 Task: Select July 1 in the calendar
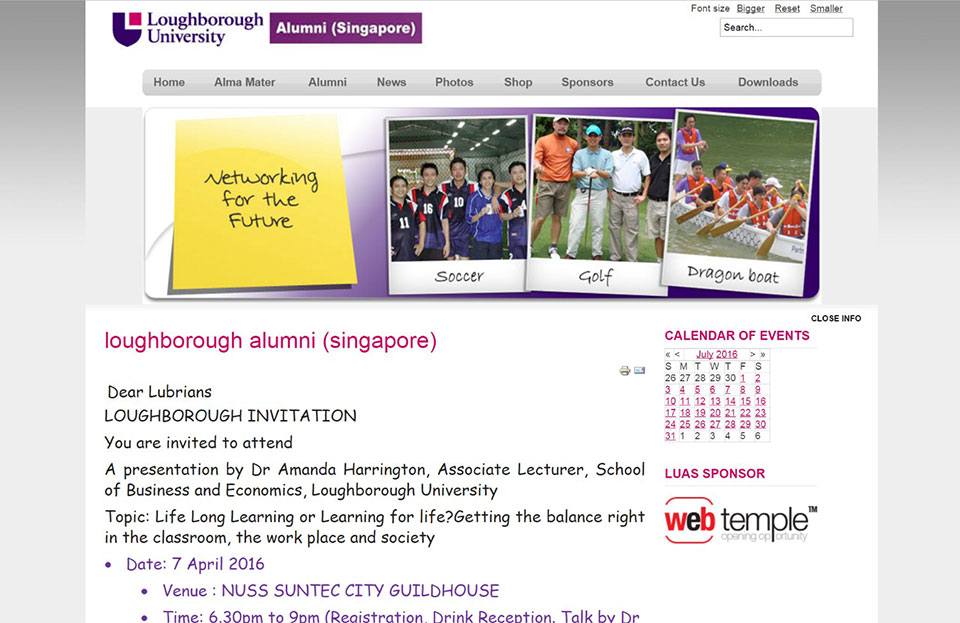coord(743,378)
